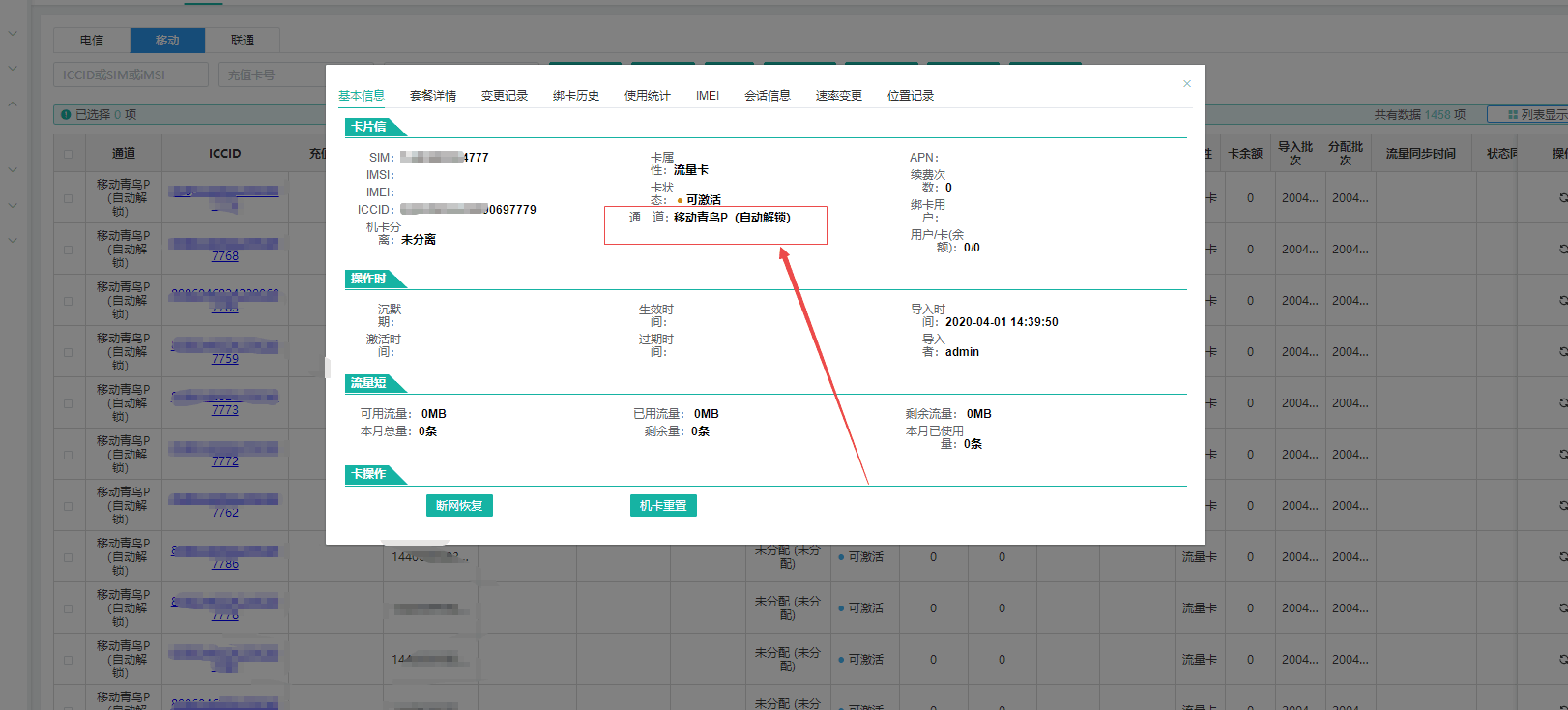Click the 卡余额 column header

click(1245, 154)
